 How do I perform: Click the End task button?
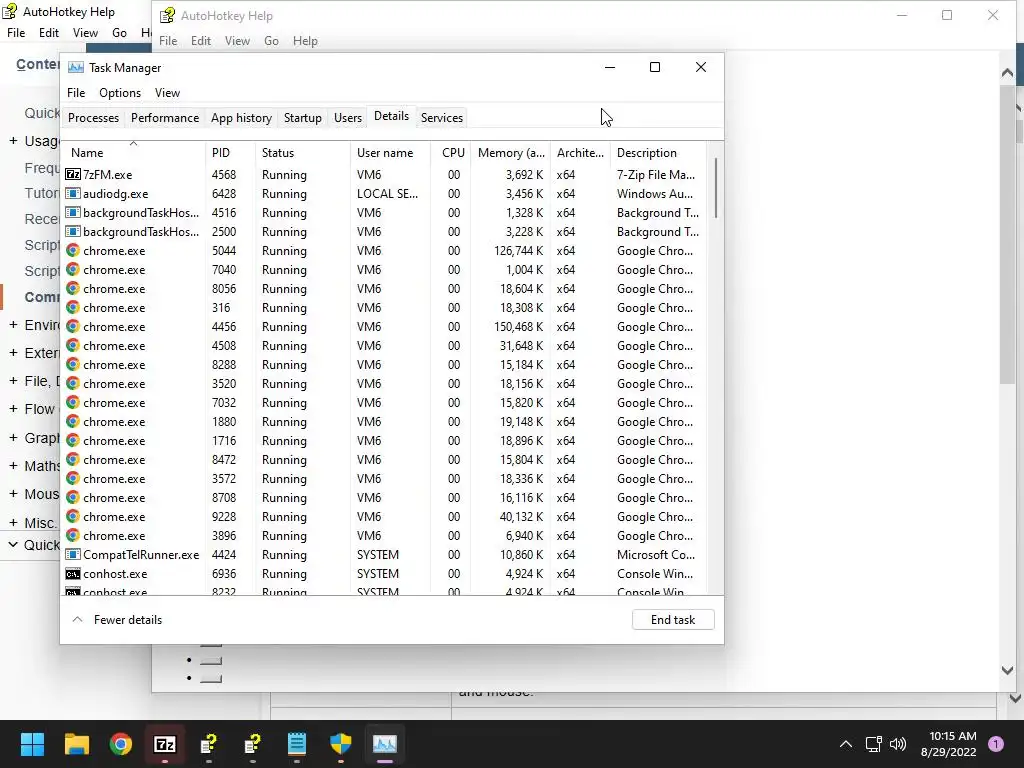(x=673, y=620)
